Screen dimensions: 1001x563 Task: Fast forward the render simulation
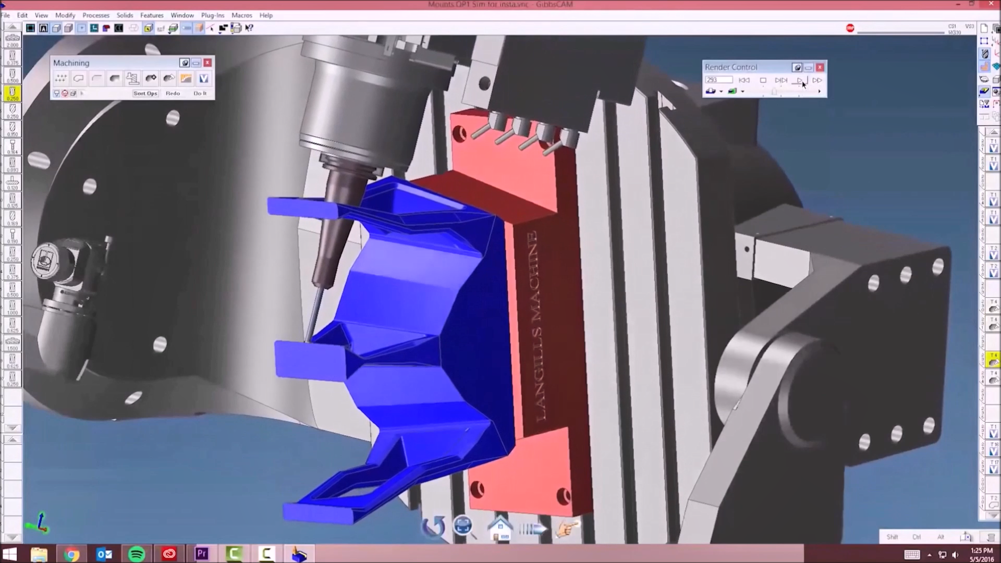point(817,80)
